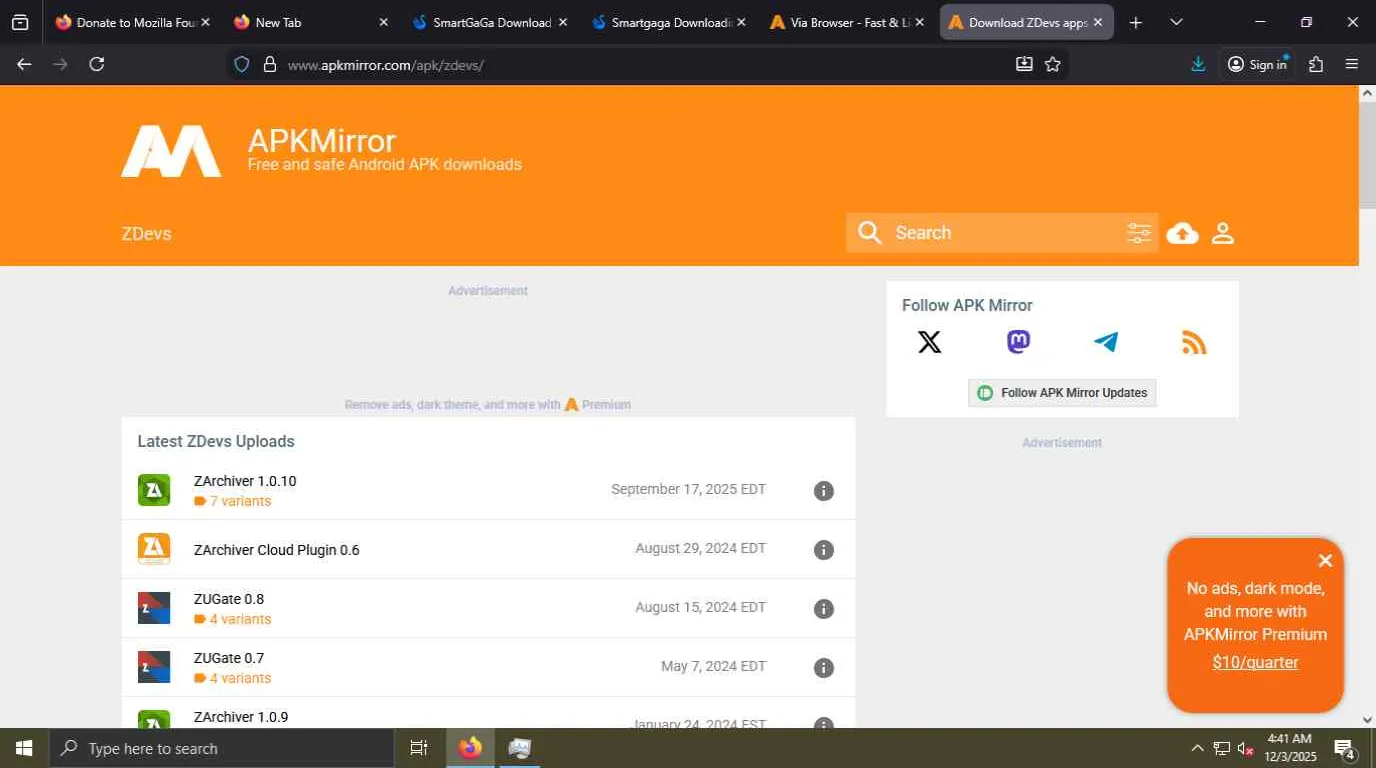The image size is (1376, 768).
Task: Open Firefox downloads panel
Action: [1198, 64]
